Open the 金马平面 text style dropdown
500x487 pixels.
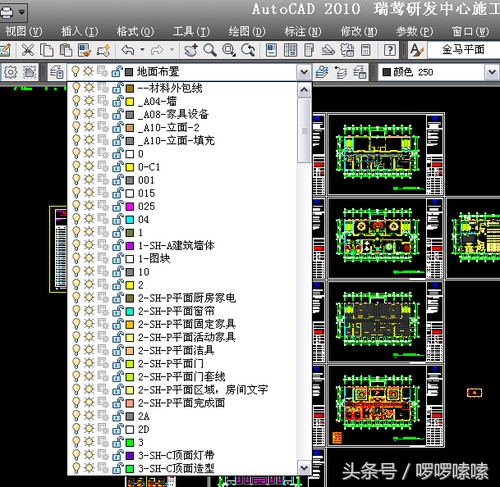(x=463, y=50)
